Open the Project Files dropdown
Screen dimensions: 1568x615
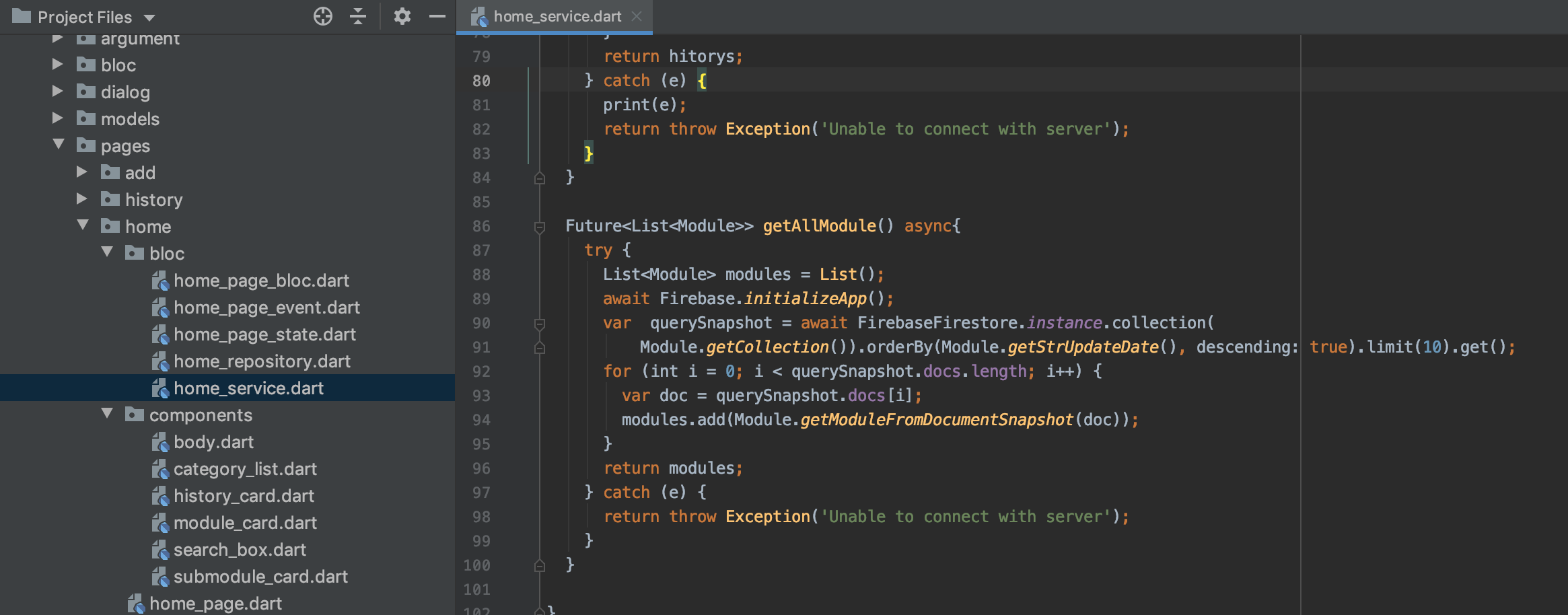[x=150, y=17]
